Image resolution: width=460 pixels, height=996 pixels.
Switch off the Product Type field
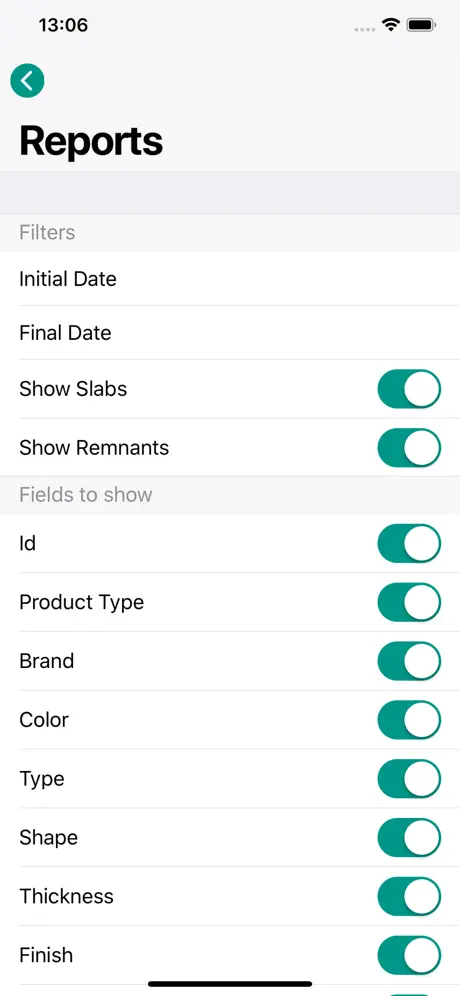coord(409,602)
